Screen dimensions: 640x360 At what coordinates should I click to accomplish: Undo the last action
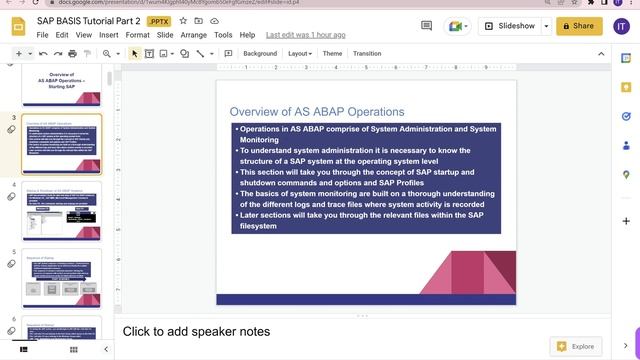click(x=43, y=53)
